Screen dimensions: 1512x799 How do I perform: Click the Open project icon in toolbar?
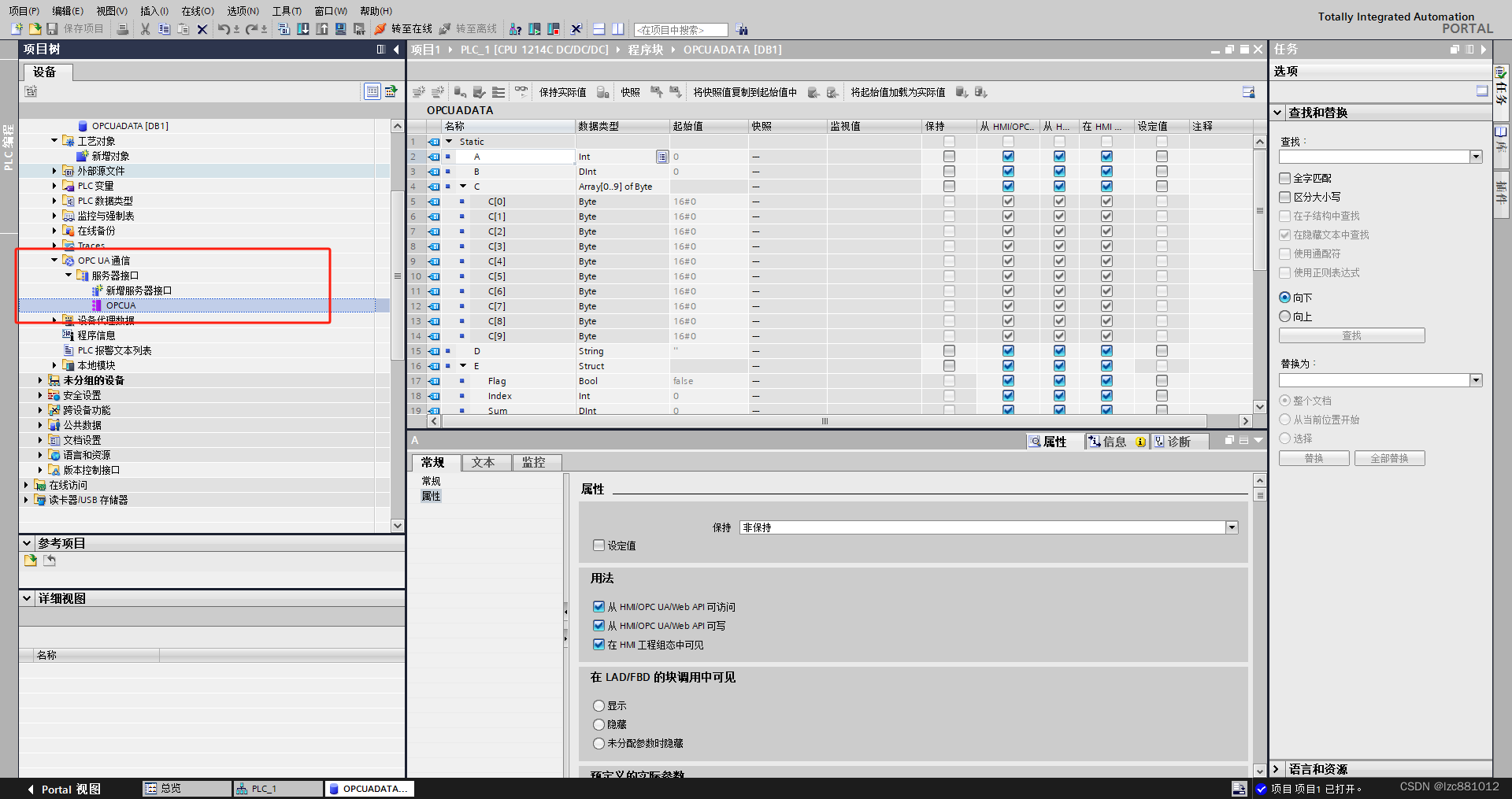pos(35,29)
